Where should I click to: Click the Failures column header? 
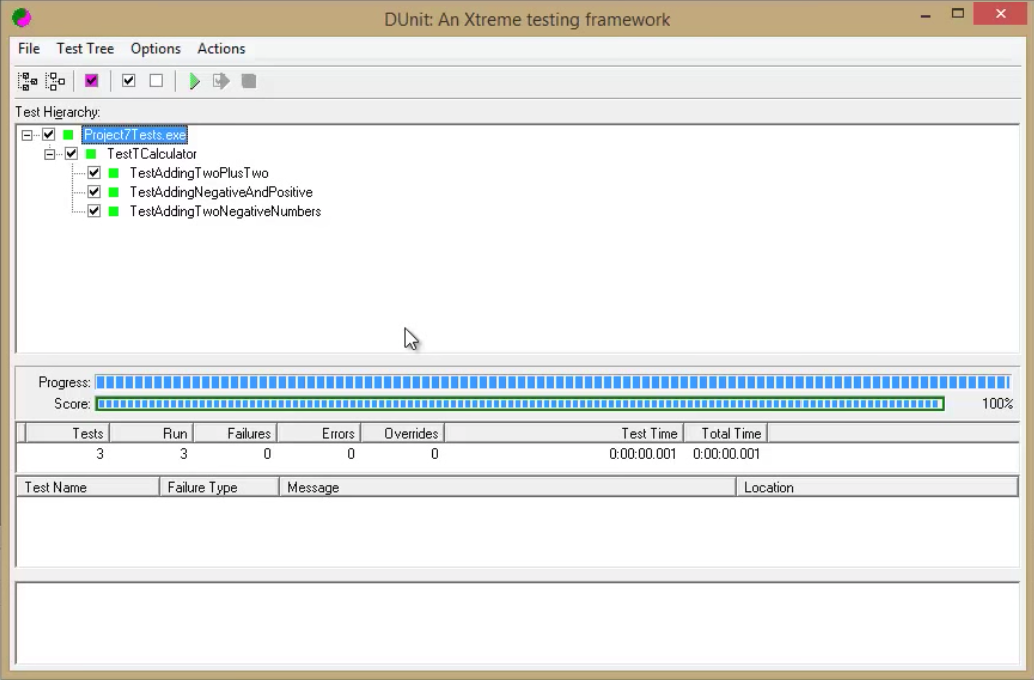coord(235,433)
